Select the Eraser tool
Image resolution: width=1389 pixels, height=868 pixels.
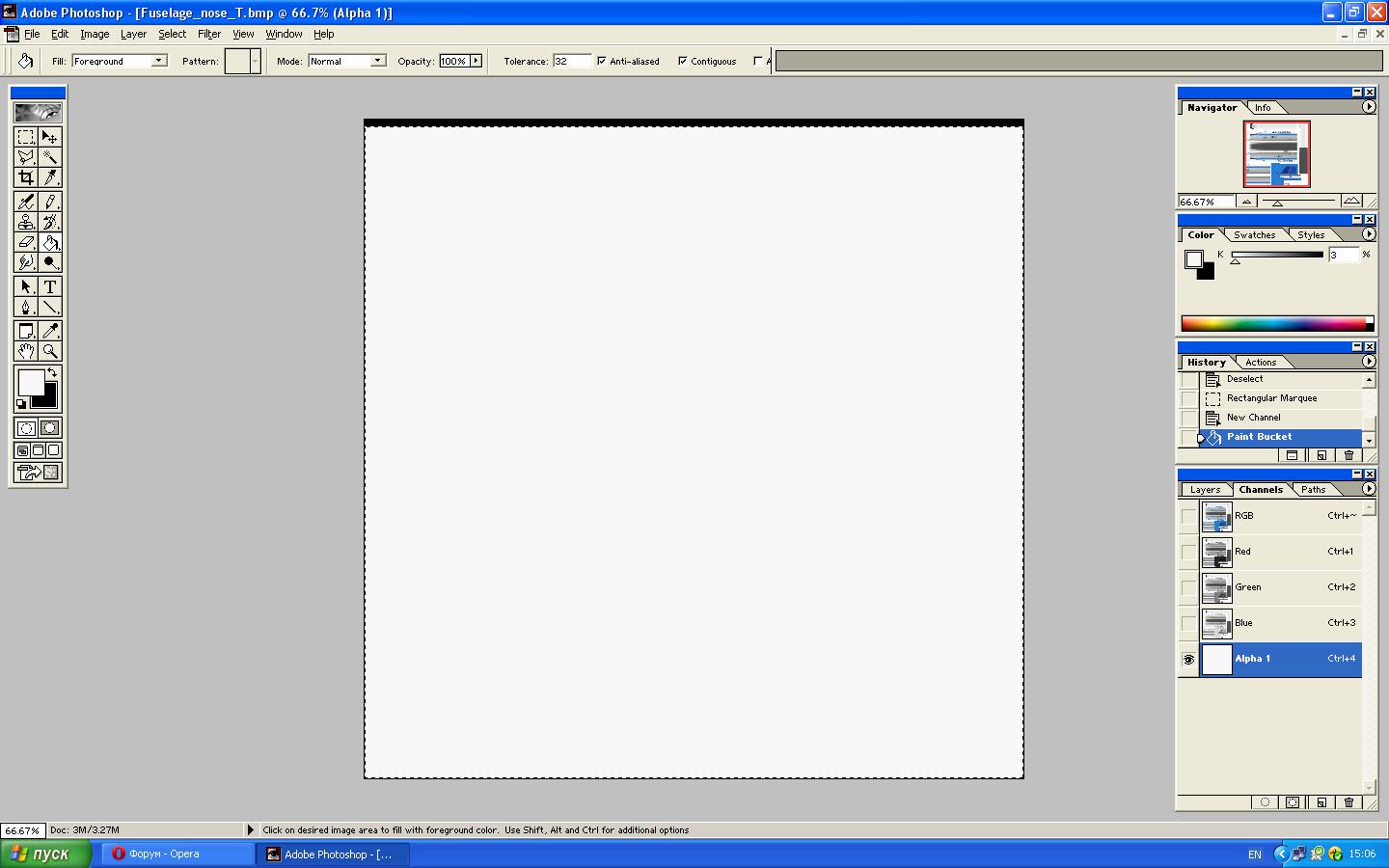(26, 242)
